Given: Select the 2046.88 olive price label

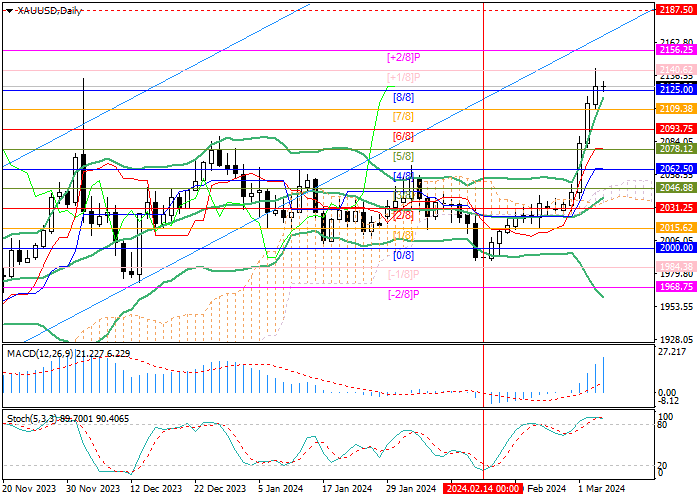Looking at the screenshot, I should 676,188.
